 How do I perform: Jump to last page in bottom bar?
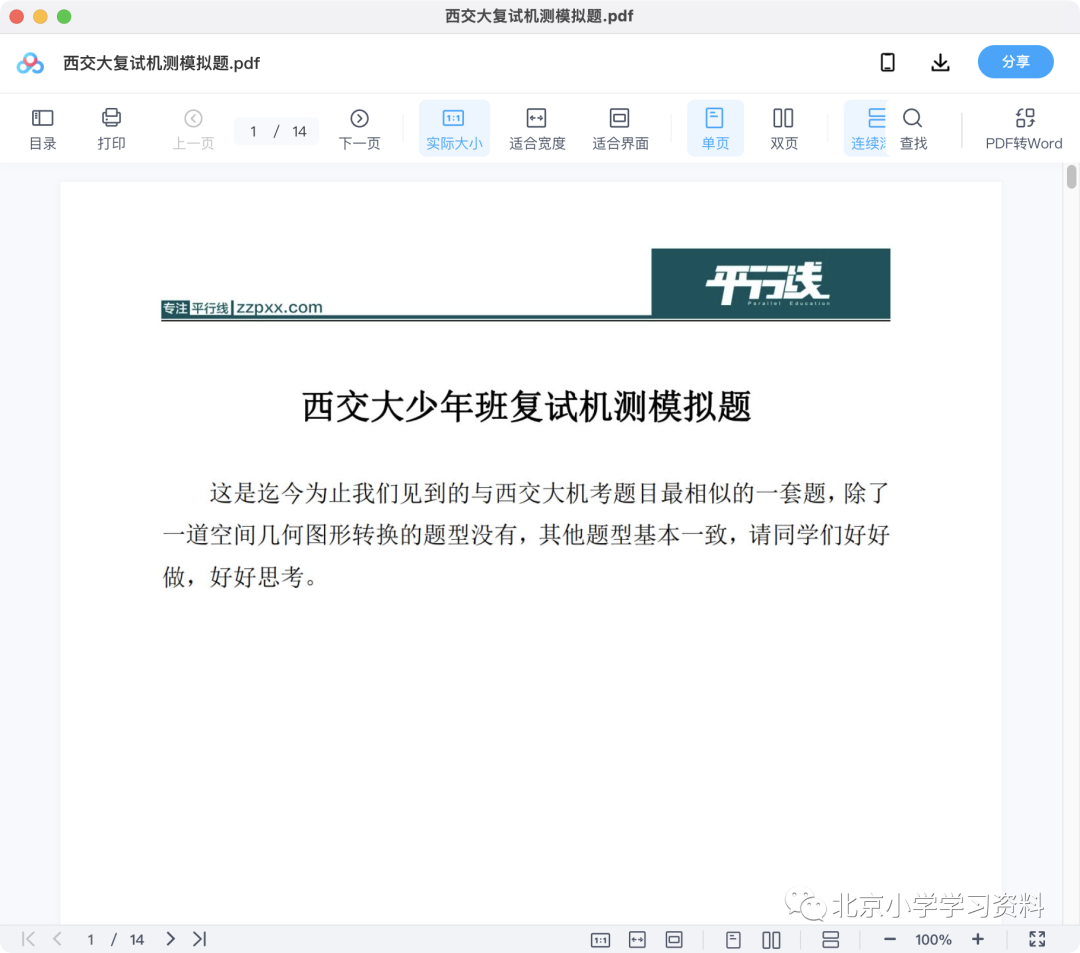(200, 939)
